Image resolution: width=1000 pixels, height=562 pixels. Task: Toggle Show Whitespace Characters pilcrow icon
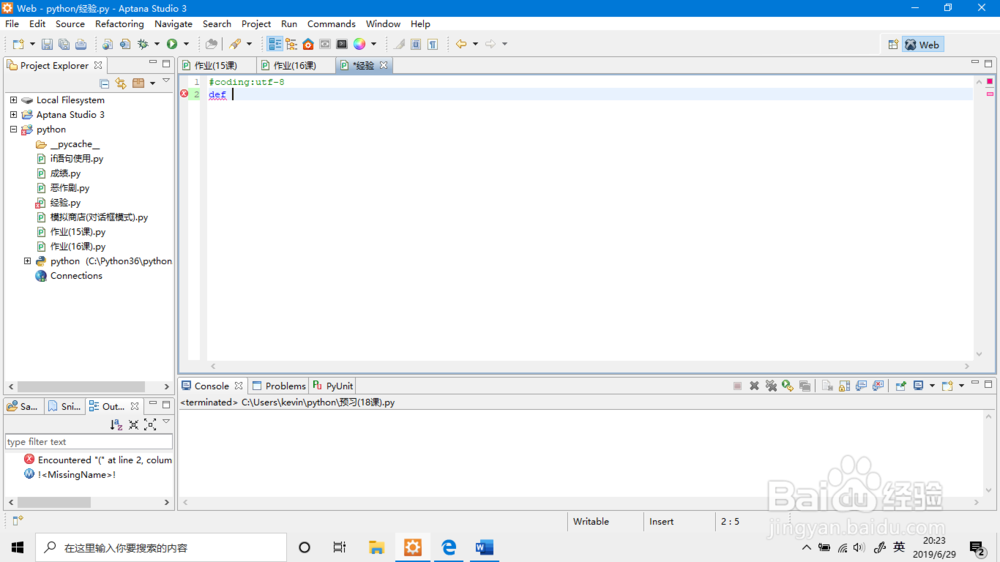433,44
